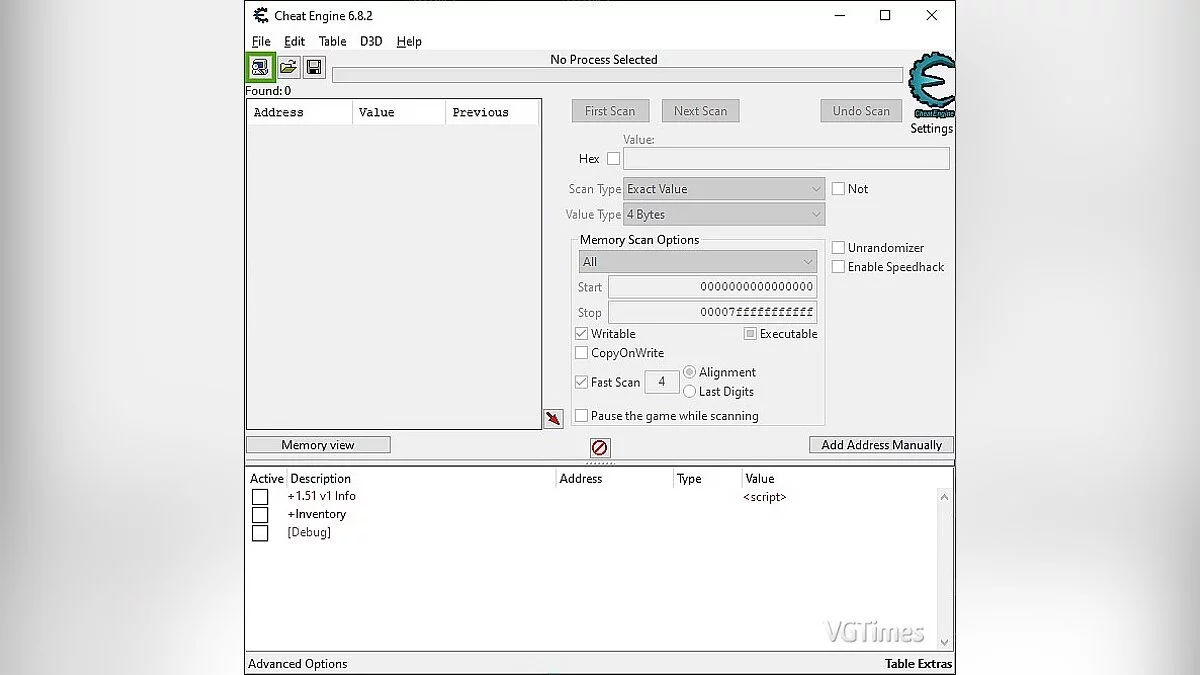
Task: Open the Table menu
Action: pyautogui.click(x=332, y=41)
